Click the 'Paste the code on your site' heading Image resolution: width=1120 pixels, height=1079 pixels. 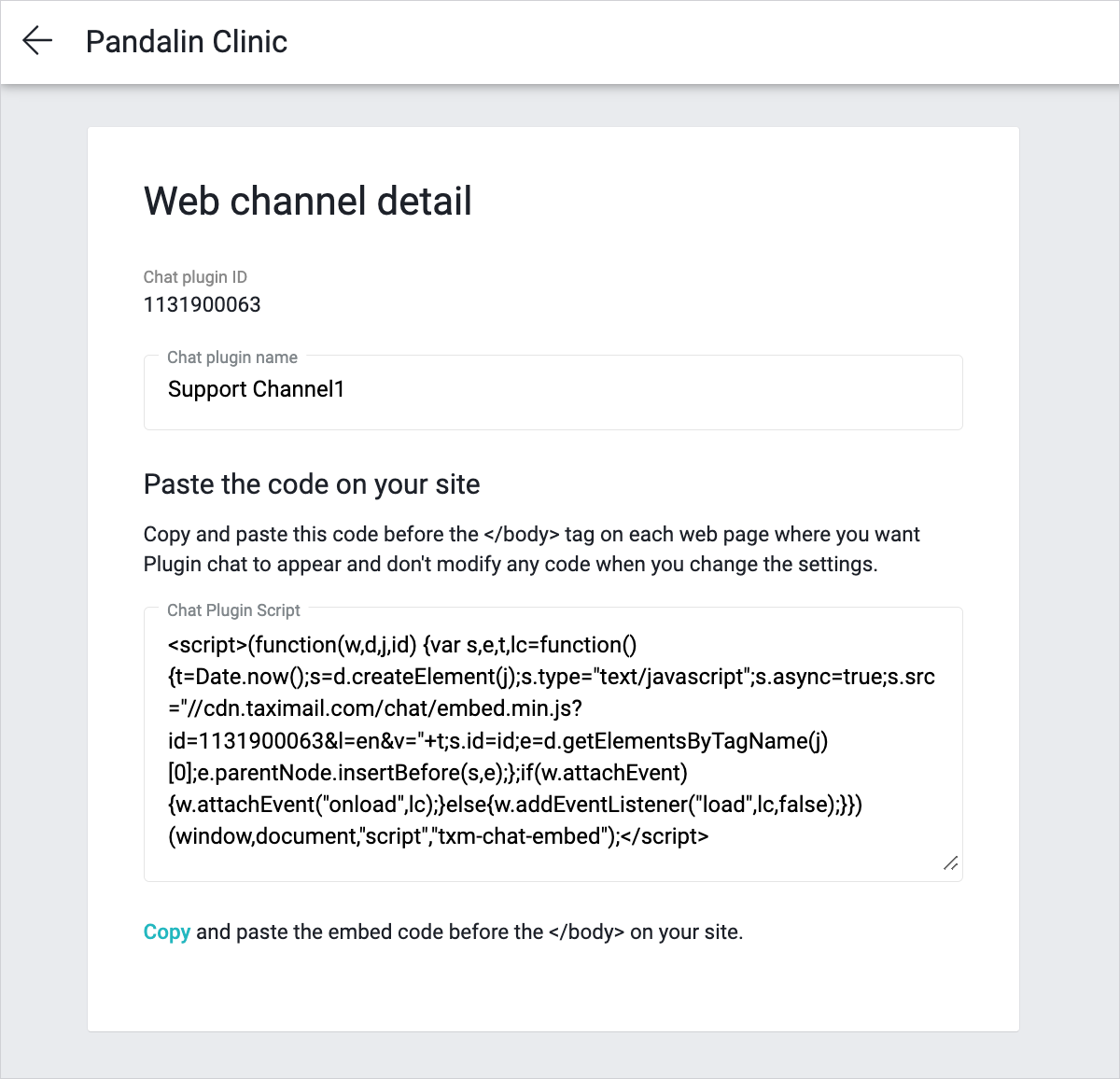[311, 484]
